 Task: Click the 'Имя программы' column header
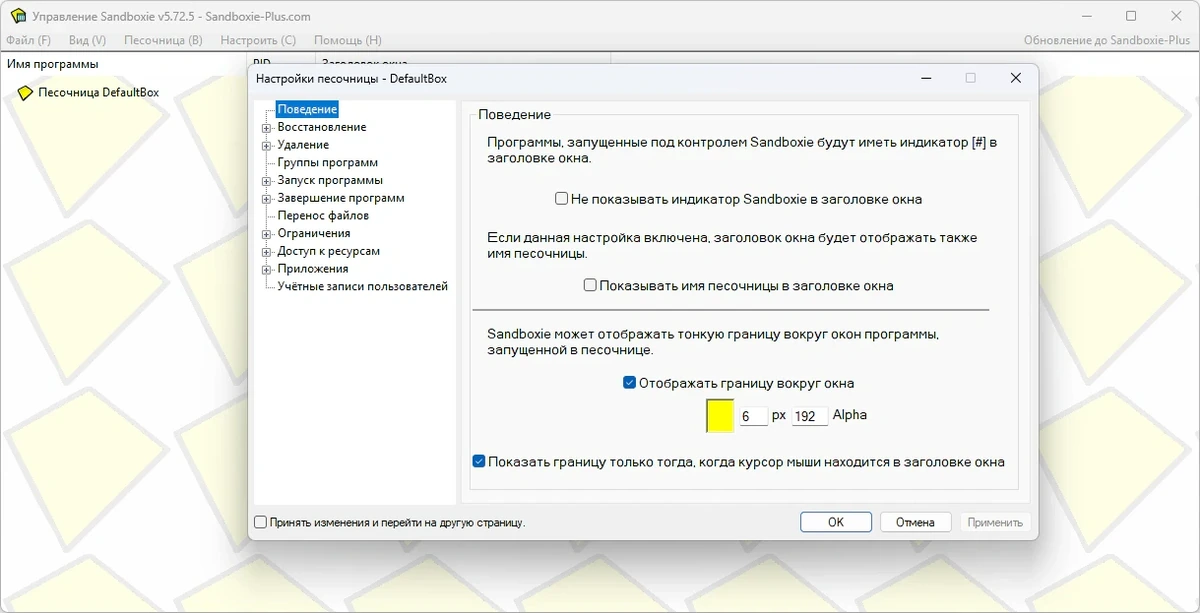pos(124,64)
